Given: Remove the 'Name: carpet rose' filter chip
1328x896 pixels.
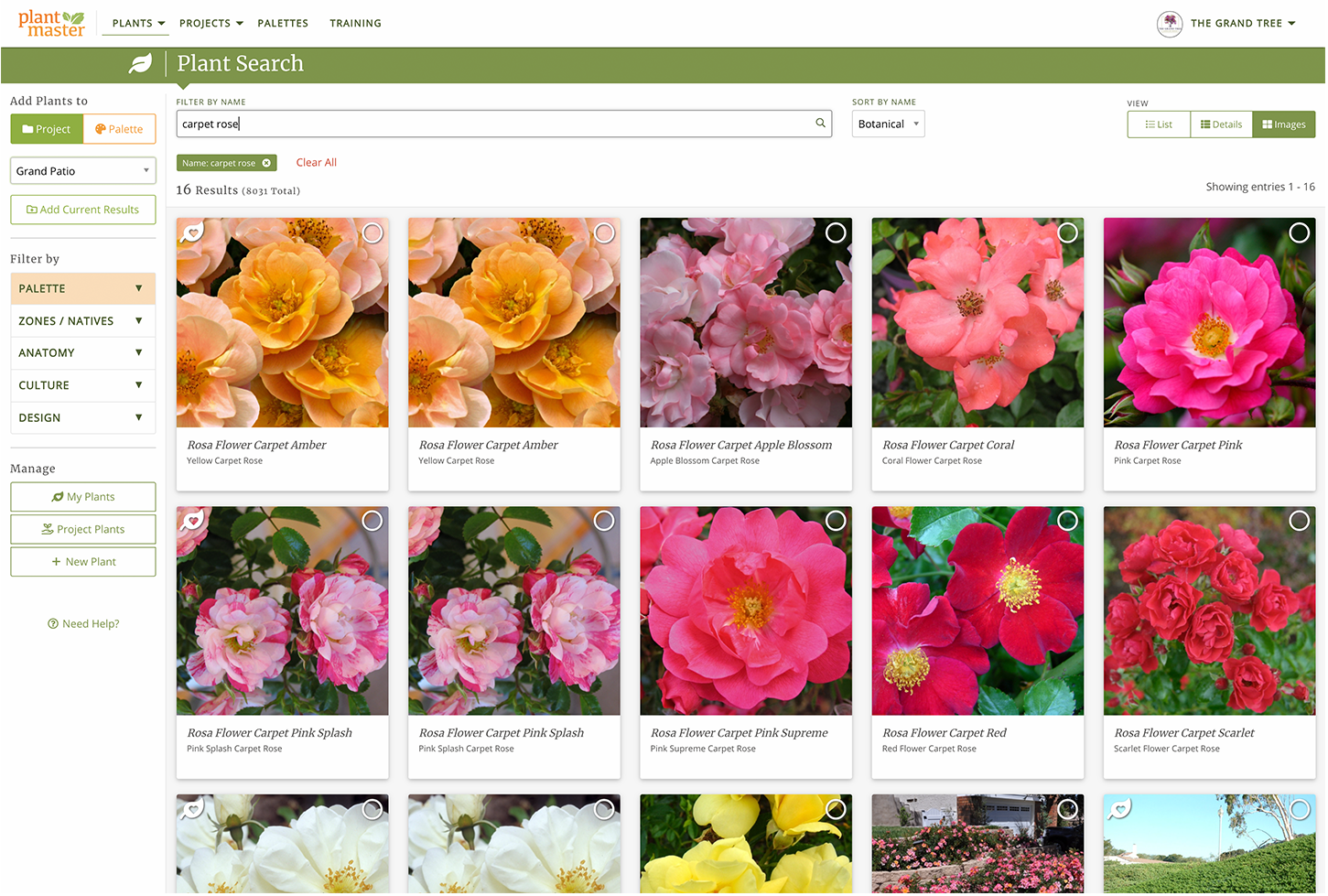Looking at the screenshot, I should click(x=266, y=164).
